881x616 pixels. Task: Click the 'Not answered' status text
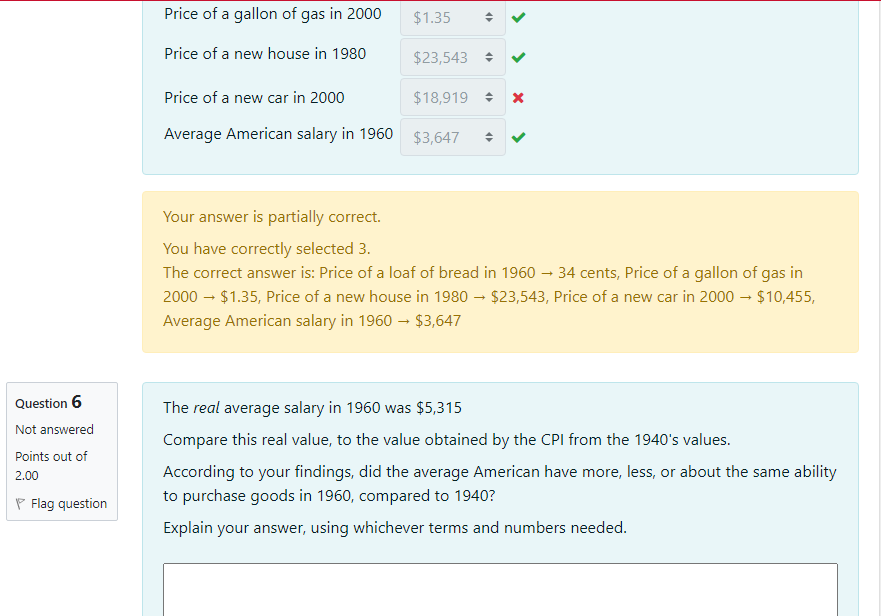(x=55, y=429)
